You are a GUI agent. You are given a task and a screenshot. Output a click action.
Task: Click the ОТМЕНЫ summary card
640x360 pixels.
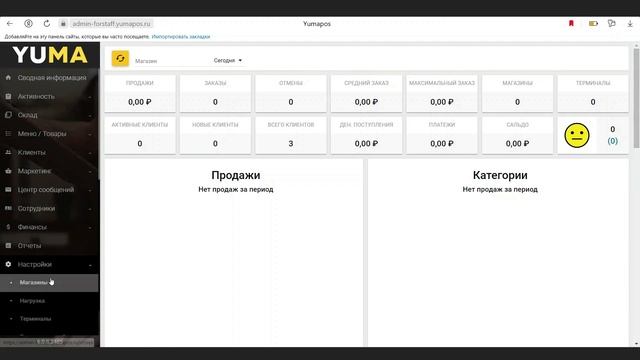tap(291, 93)
